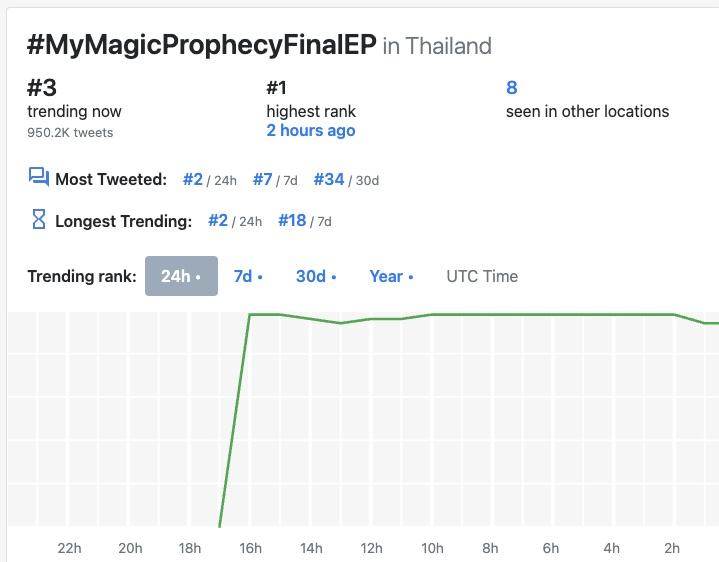Switch to the 30d trending rank tab
The height and width of the screenshot is (562, 719).
(x=315, y=276)
